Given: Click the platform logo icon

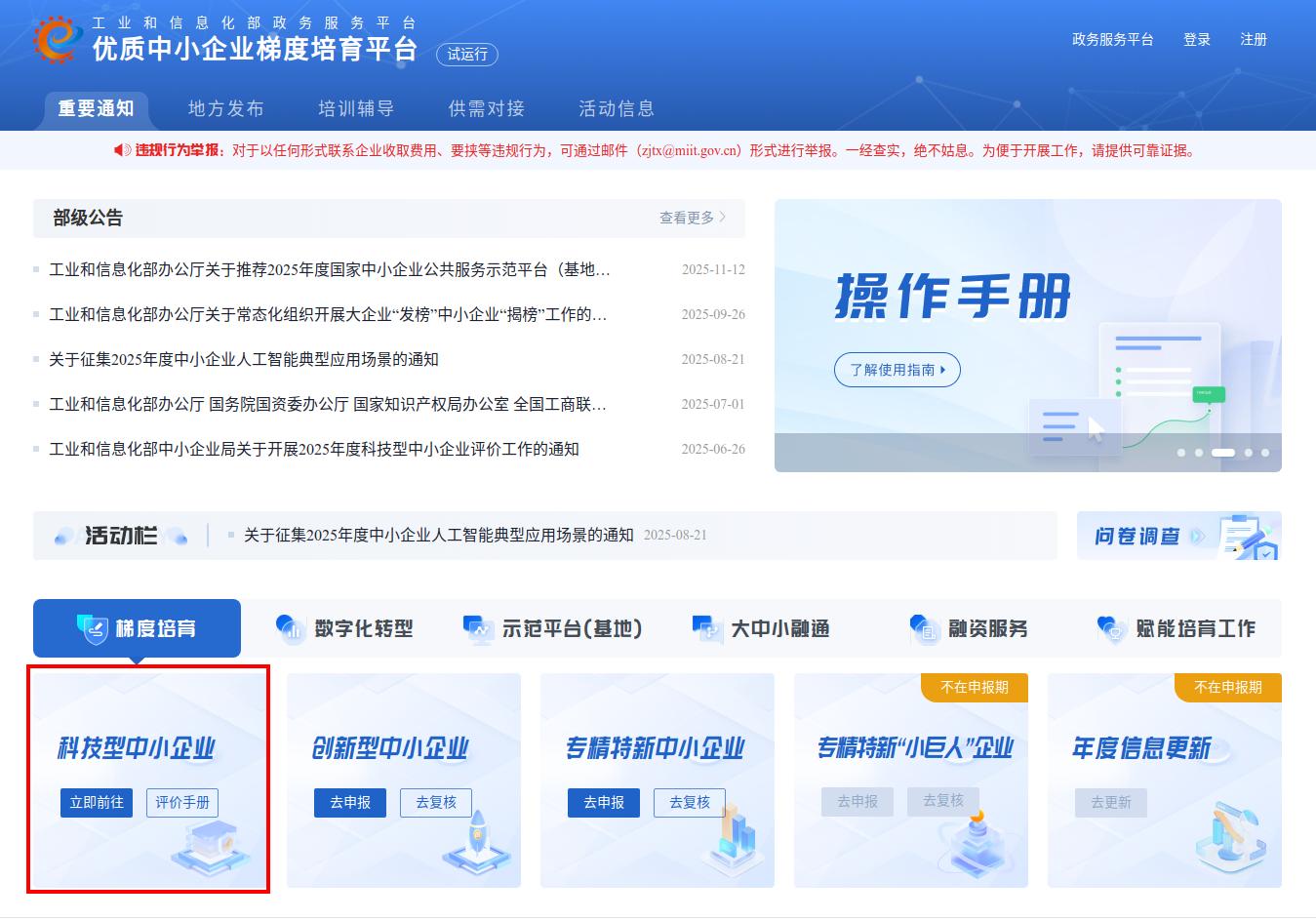Looking at the screenshot, I should point(56,39).
